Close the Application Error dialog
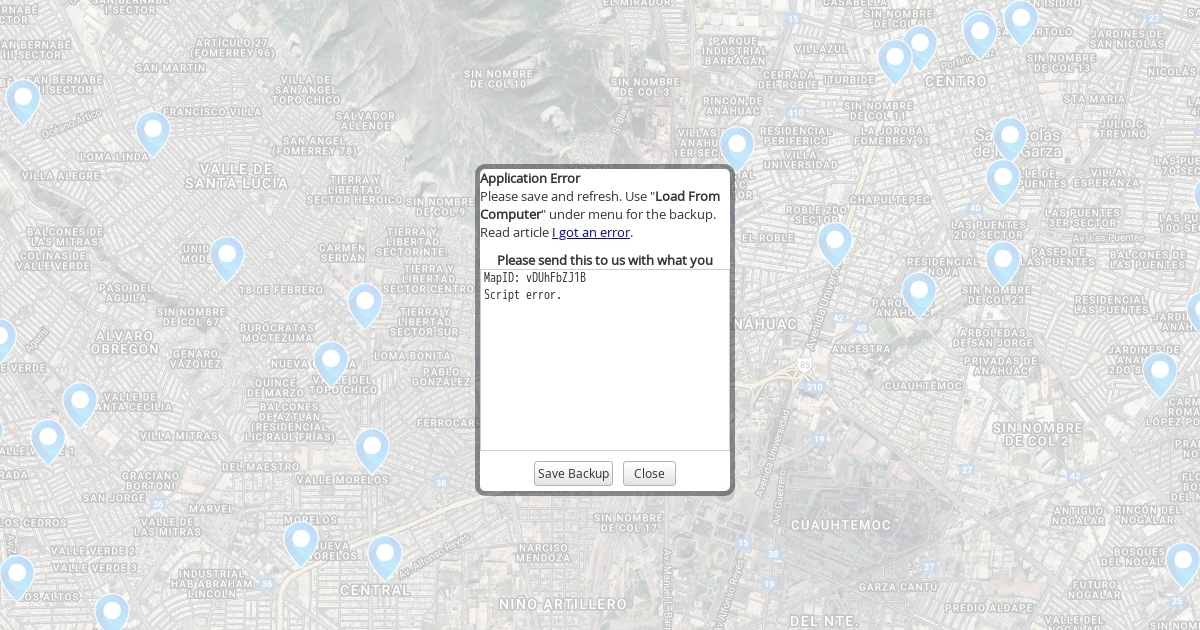 tap(649, 474)
